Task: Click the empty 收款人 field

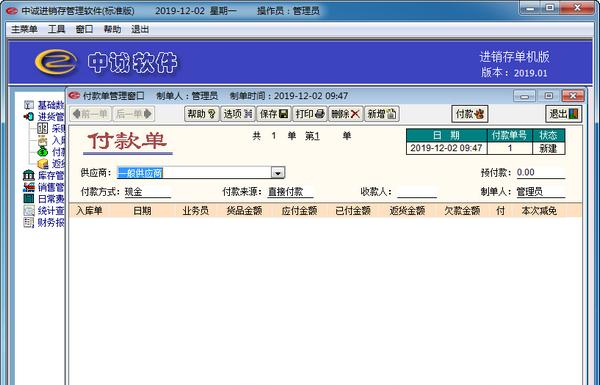Action: coord(417,192)
